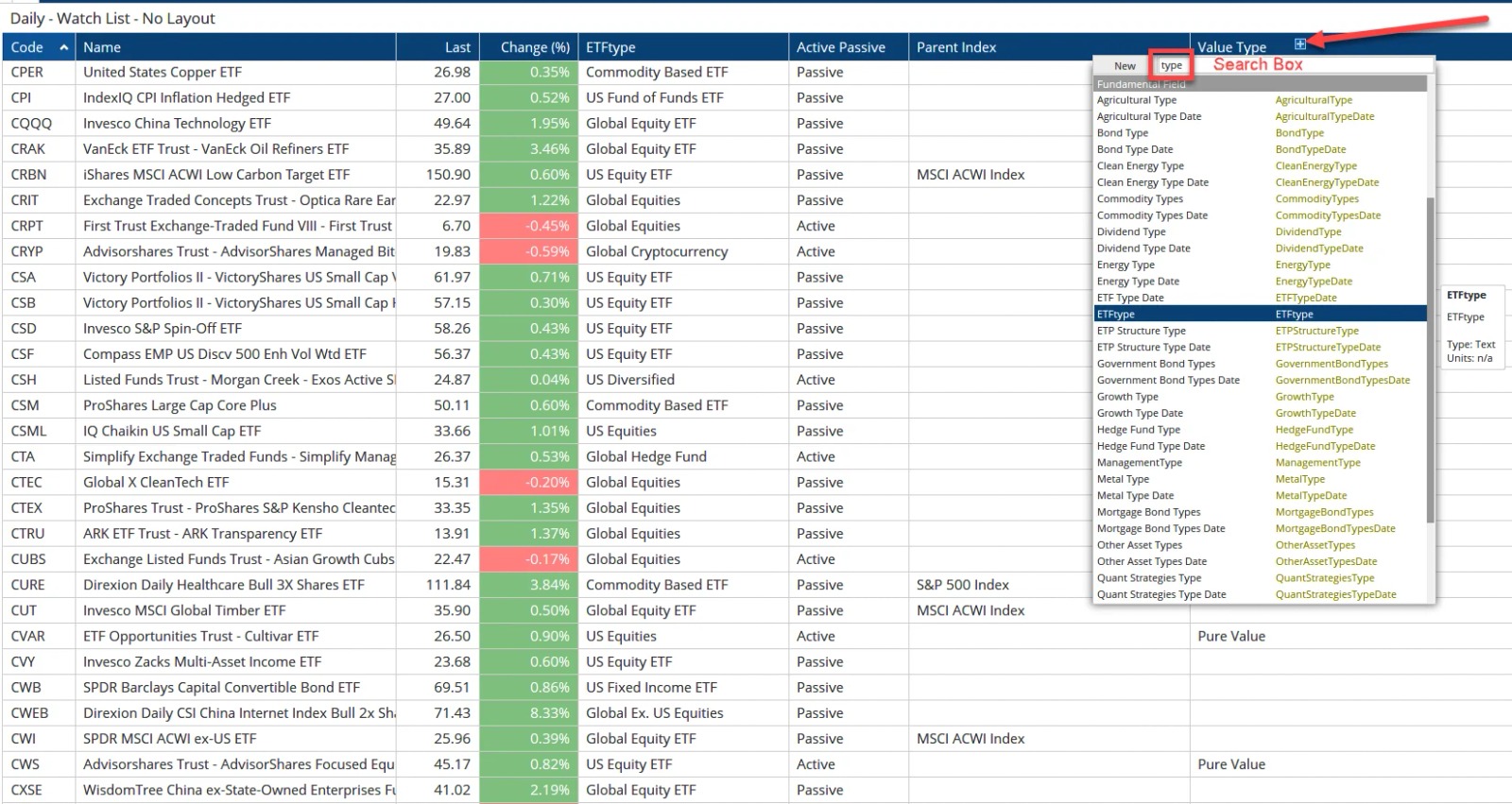Click the ETFtype column header

(x=682, y=47)
